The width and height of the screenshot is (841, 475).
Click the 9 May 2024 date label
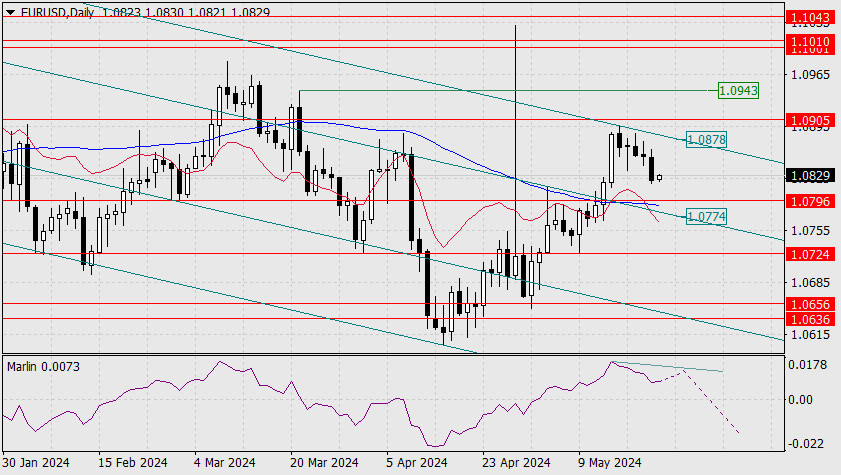pos(610,462)
